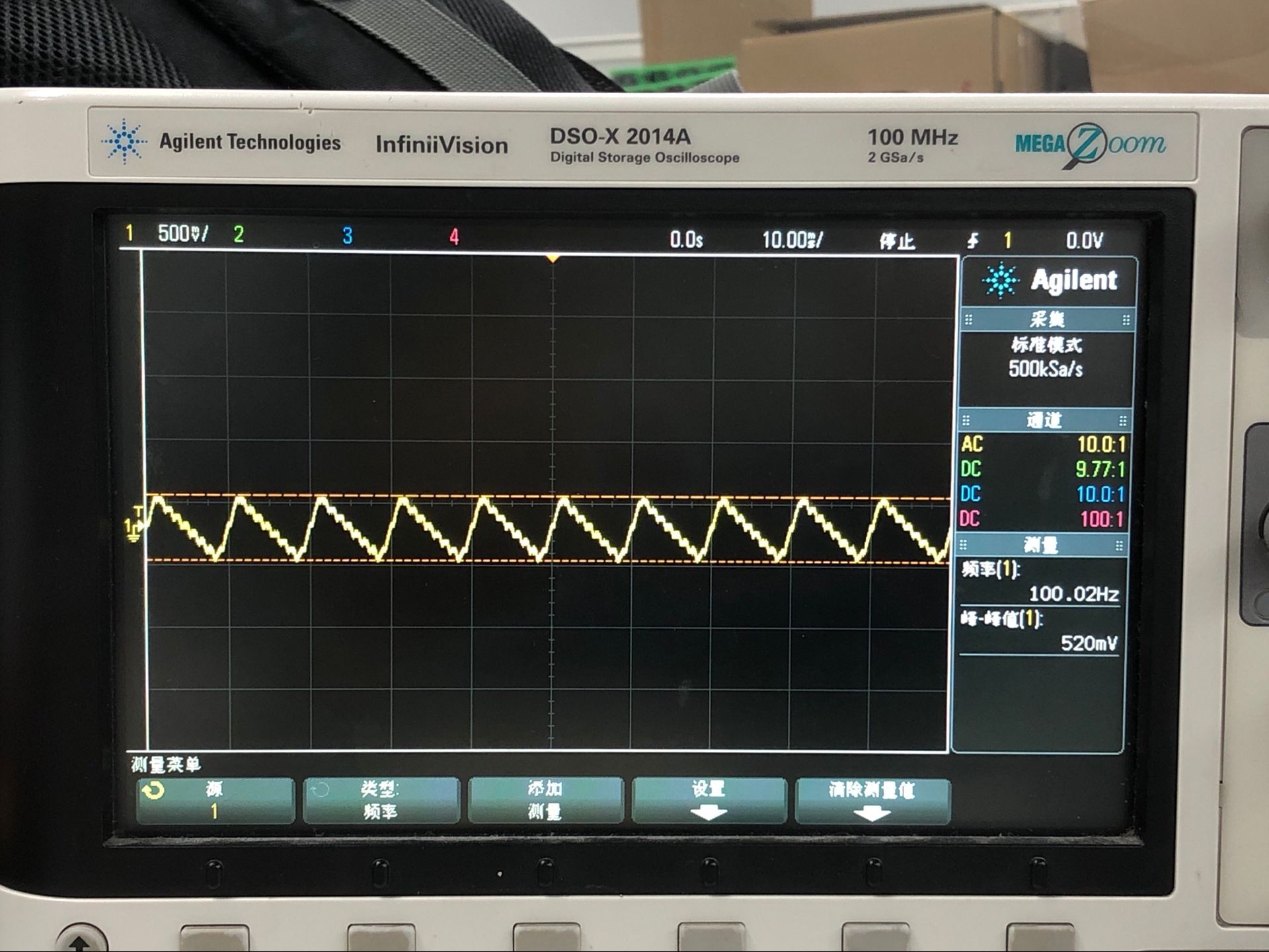This screenshot has height=952, width=1269.
Task: Click the orange trigger time marker at top
Action: (x=553, y=259)
